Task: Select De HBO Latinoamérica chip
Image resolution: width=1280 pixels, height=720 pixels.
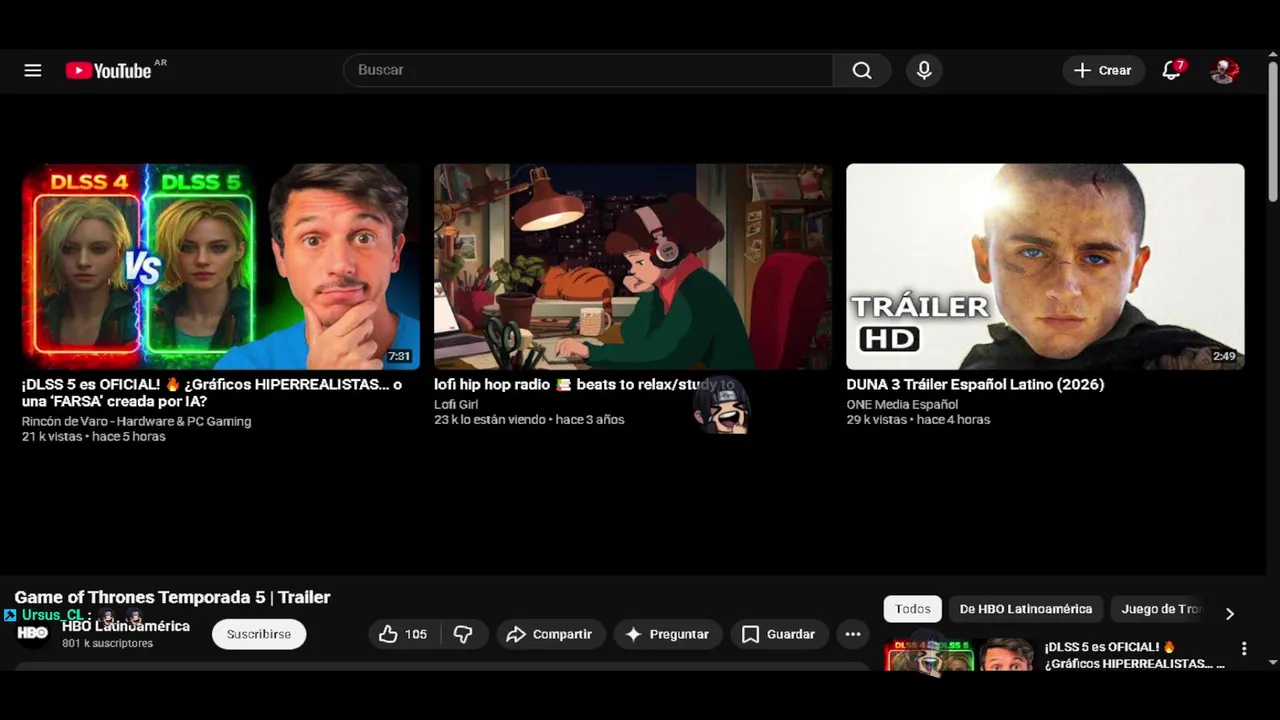Action: 1026,609
